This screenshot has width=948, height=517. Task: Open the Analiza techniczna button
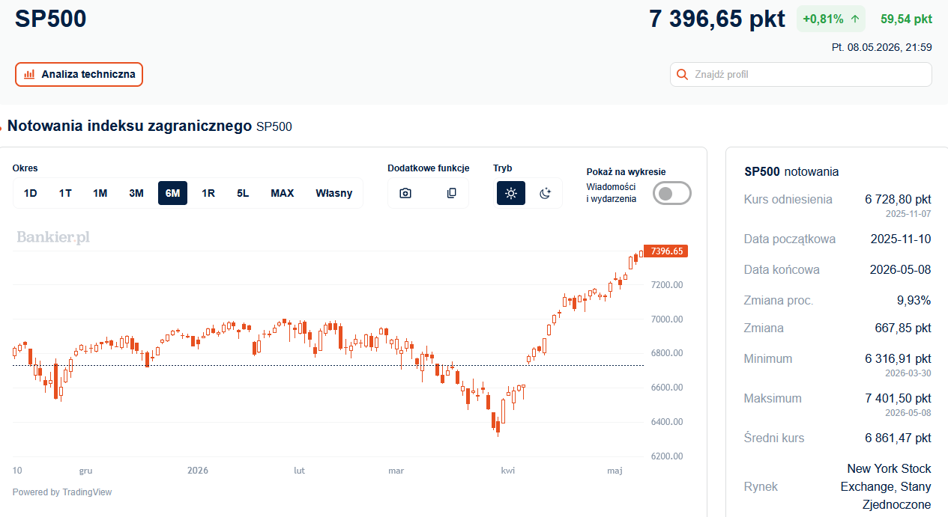coord(79,74)
